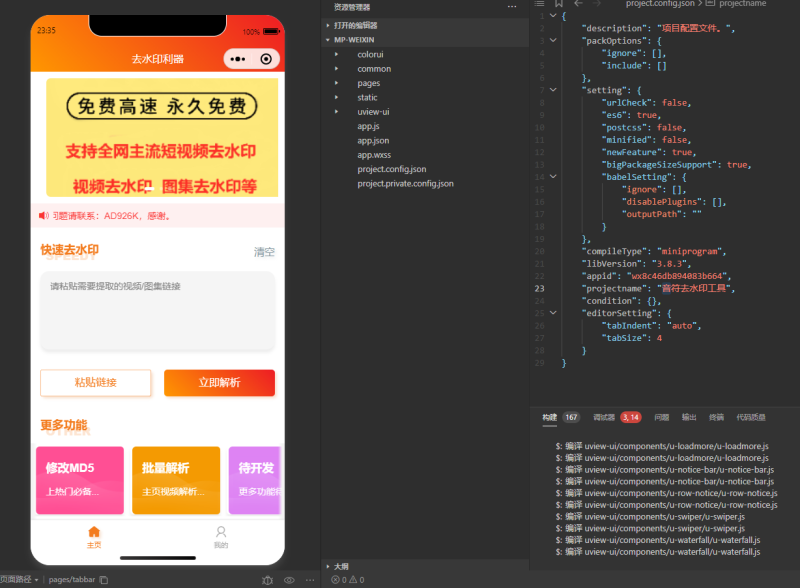This screenshot has height=588, width=800.
Task: Click the mini program capsule menu dots
Action: pos(238,59)
